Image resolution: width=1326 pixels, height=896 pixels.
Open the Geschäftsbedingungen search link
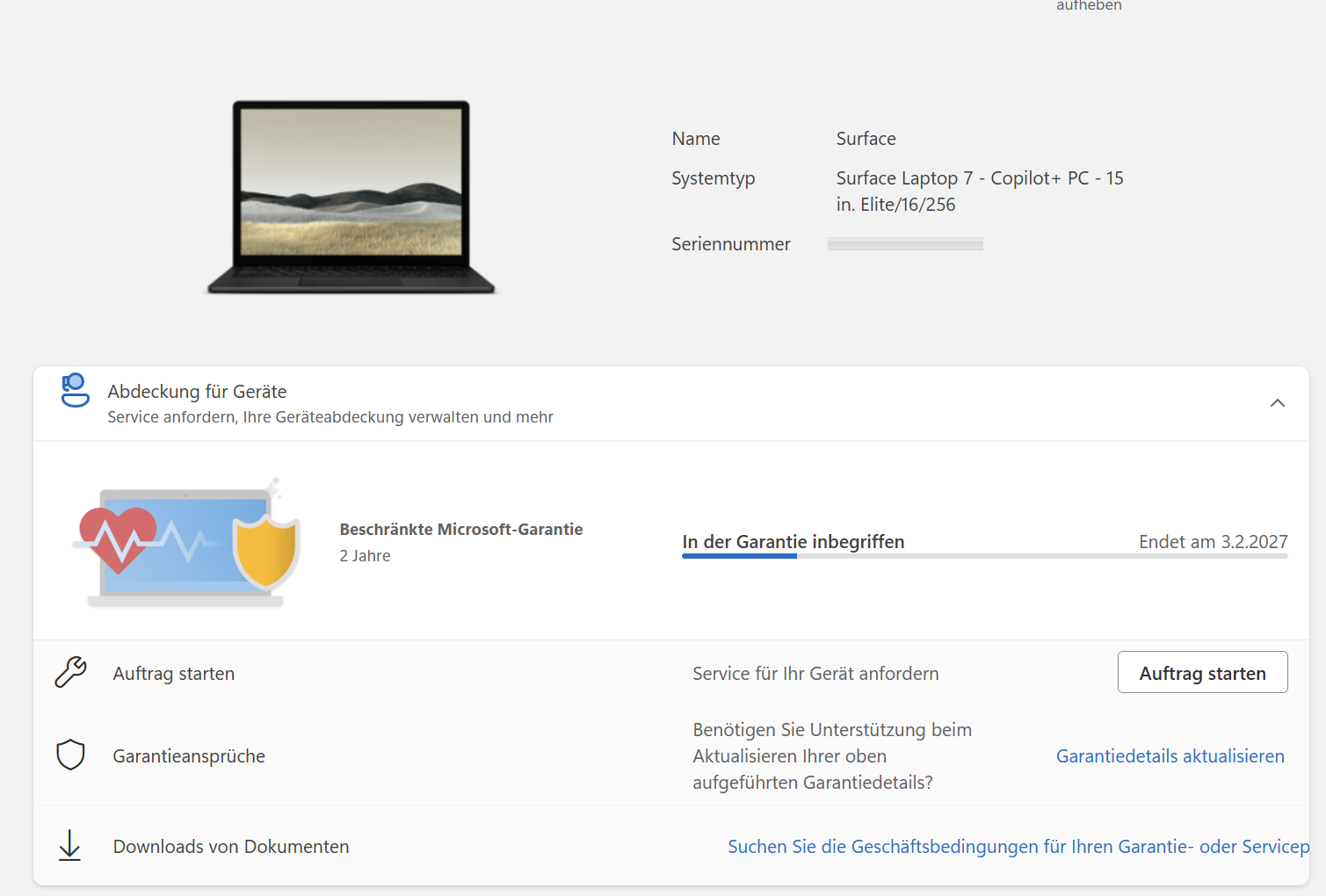pyautogui.click(x=1018, y=847)
